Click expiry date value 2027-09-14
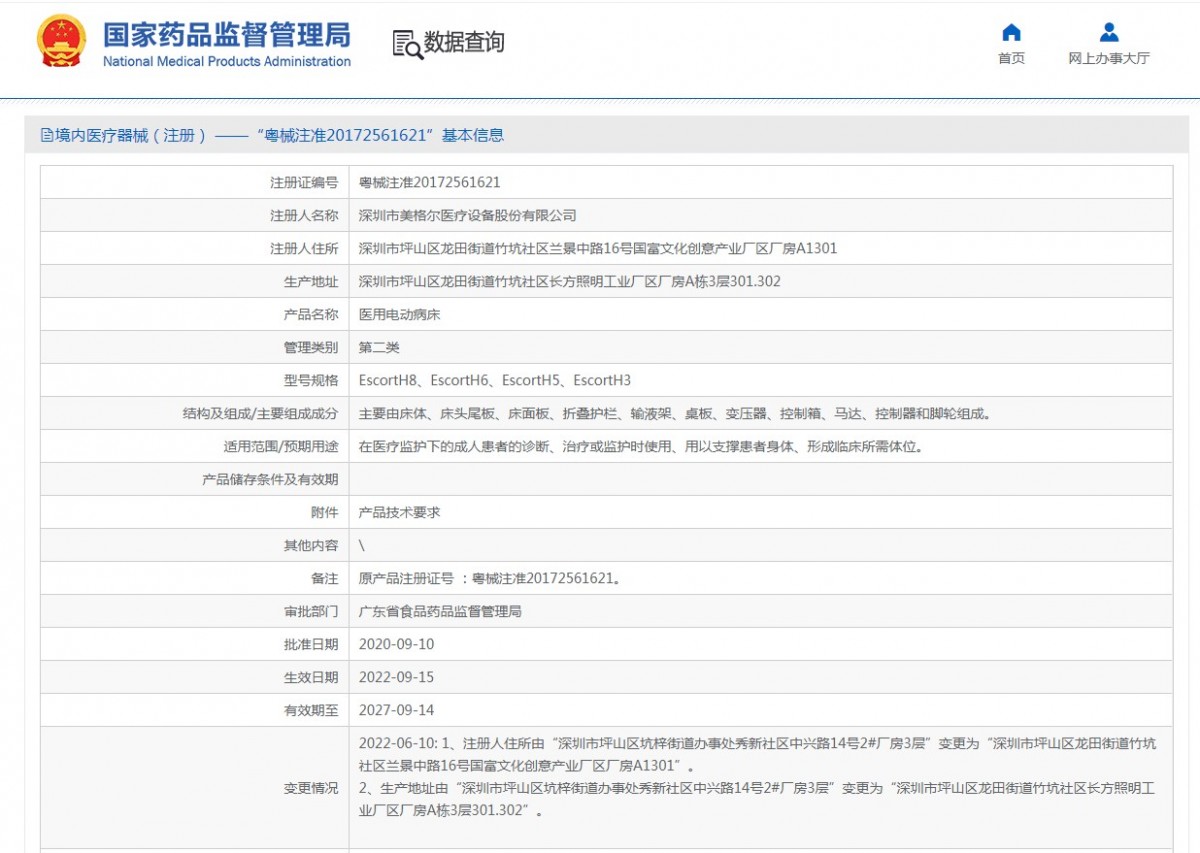The height and width of the screenshot is (853, 1200). point(396,710)
